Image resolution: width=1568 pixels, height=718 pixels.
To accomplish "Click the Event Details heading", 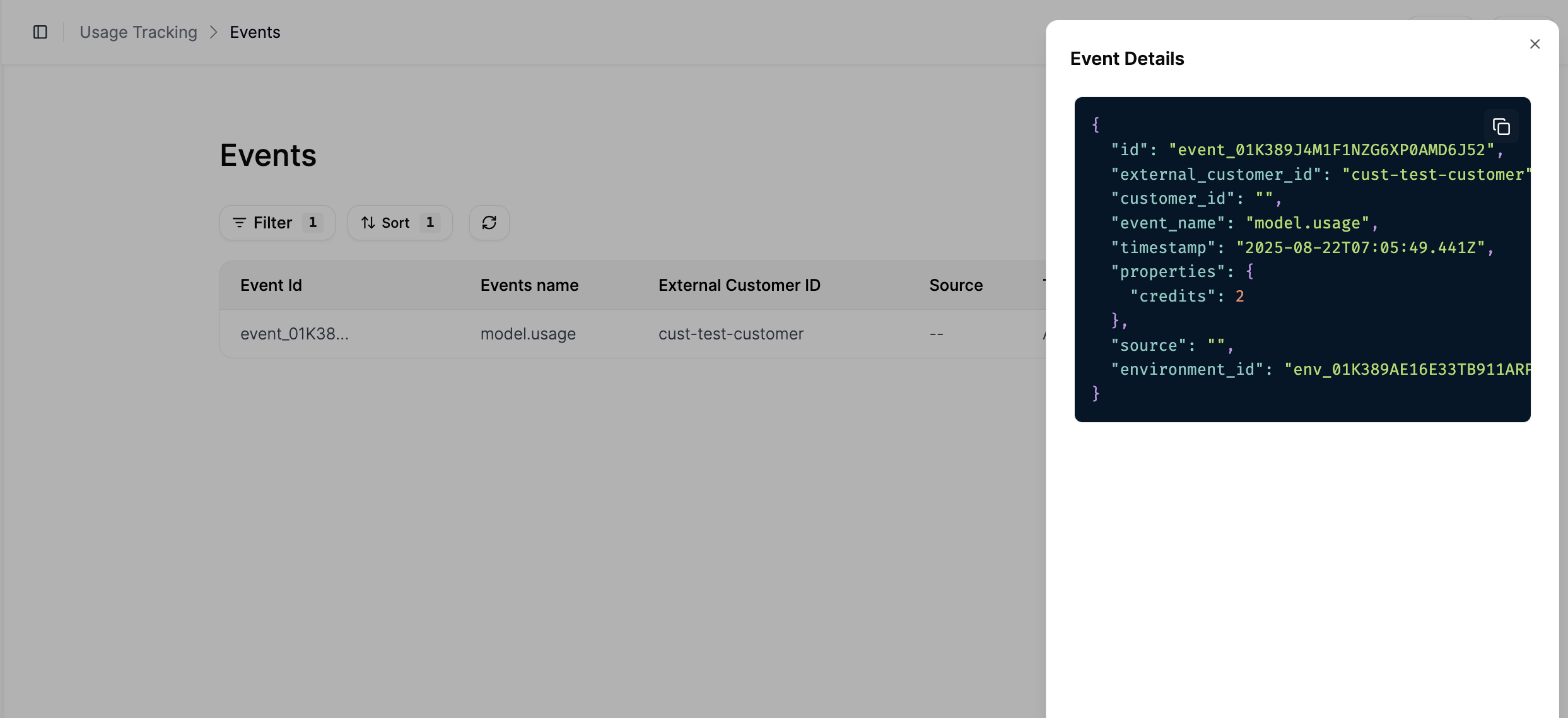I will pos(1127,59).
